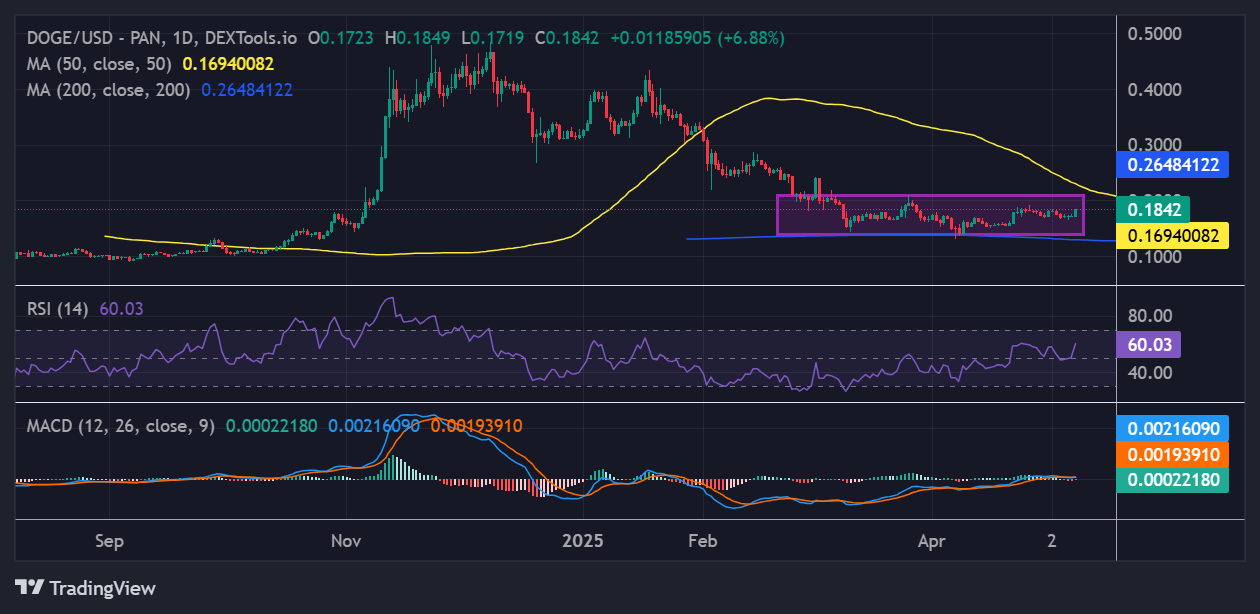Viewport: 1260px width, 614px height.
Task: Click the low price L0.1719 in header
Action: click(493, 38)
